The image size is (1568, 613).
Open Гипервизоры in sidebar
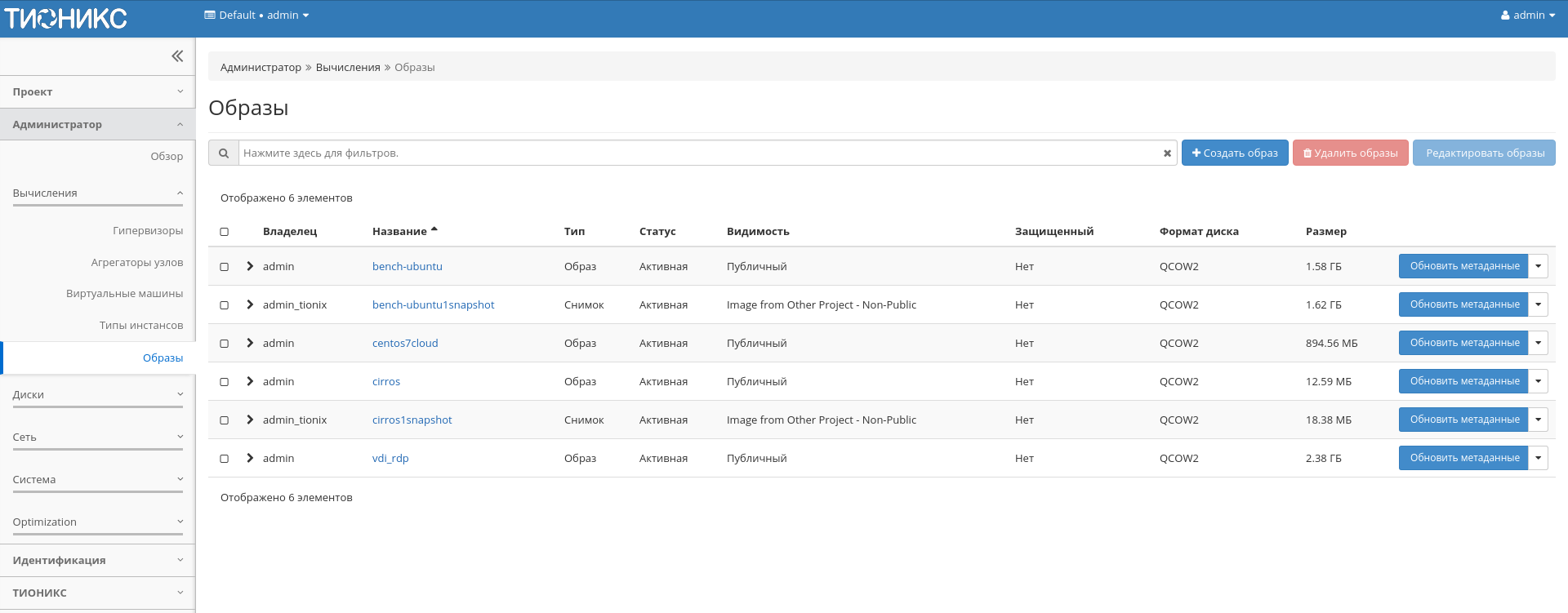pos(148,231)
